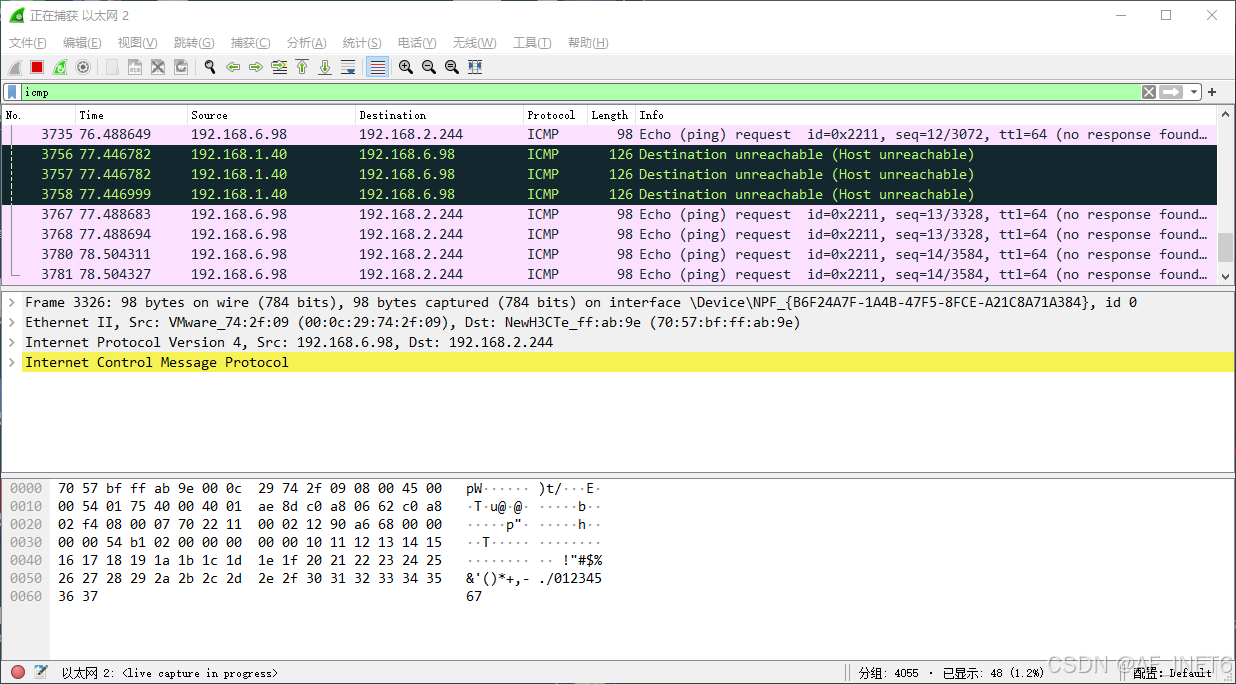Image resolution: width=1236 pixels, height=684 pixels.
Task: Sort packets by the Destination column
Action: [439, 115]
